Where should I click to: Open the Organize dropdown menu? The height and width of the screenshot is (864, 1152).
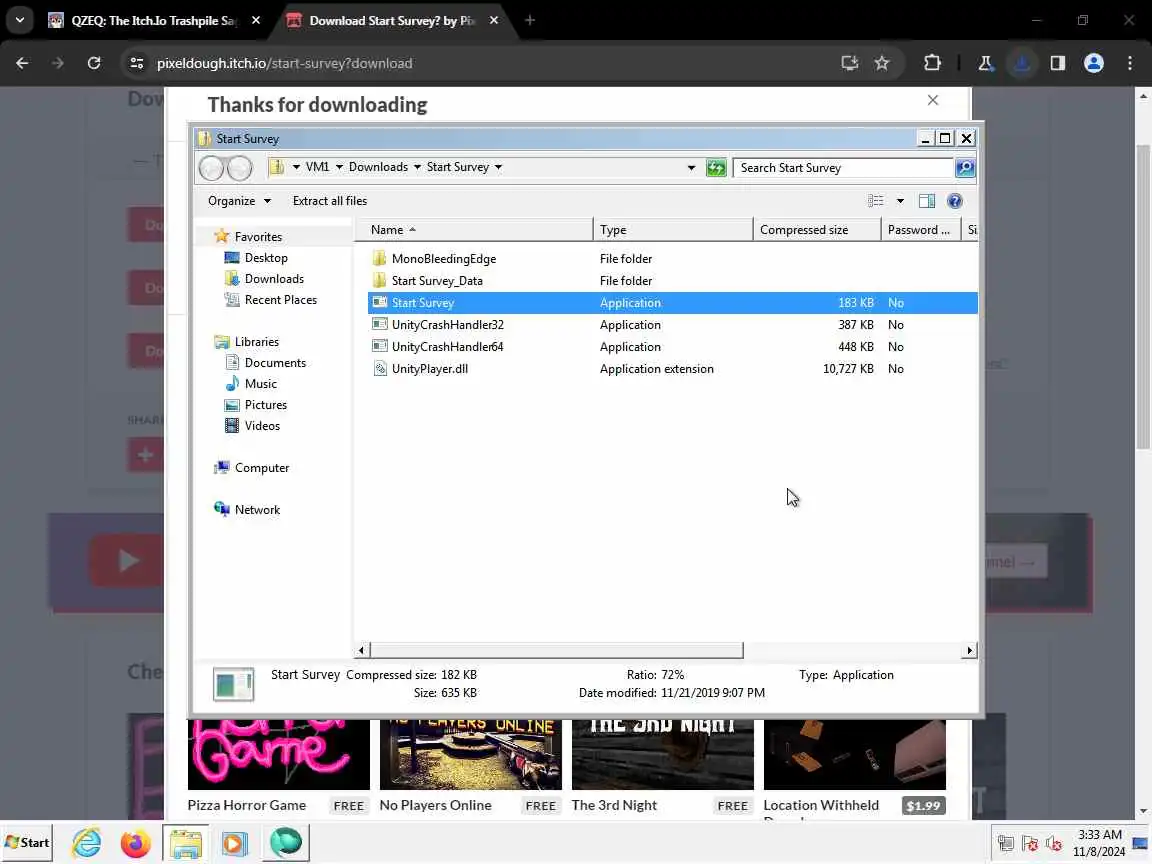239,201
